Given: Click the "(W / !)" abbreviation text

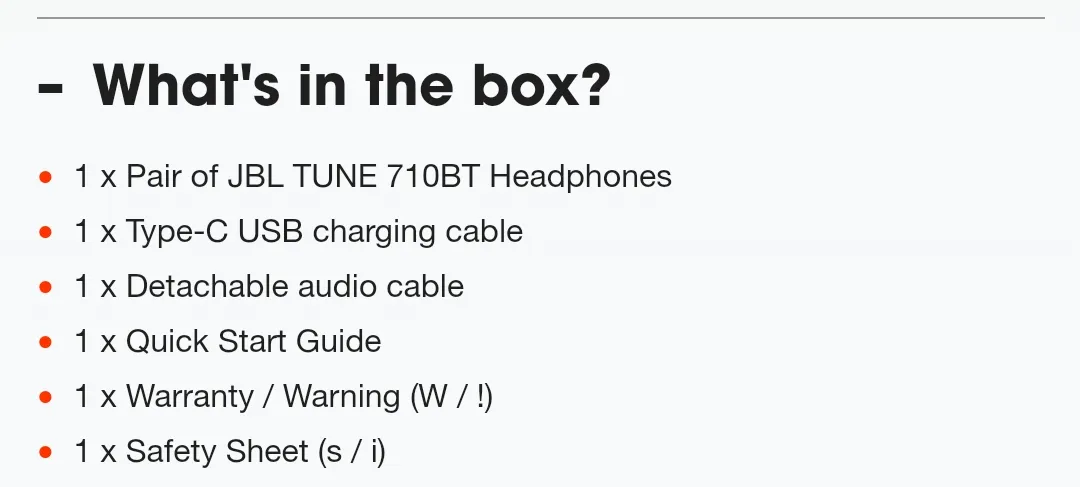Looking at the screenshot, I should [451, 397].
